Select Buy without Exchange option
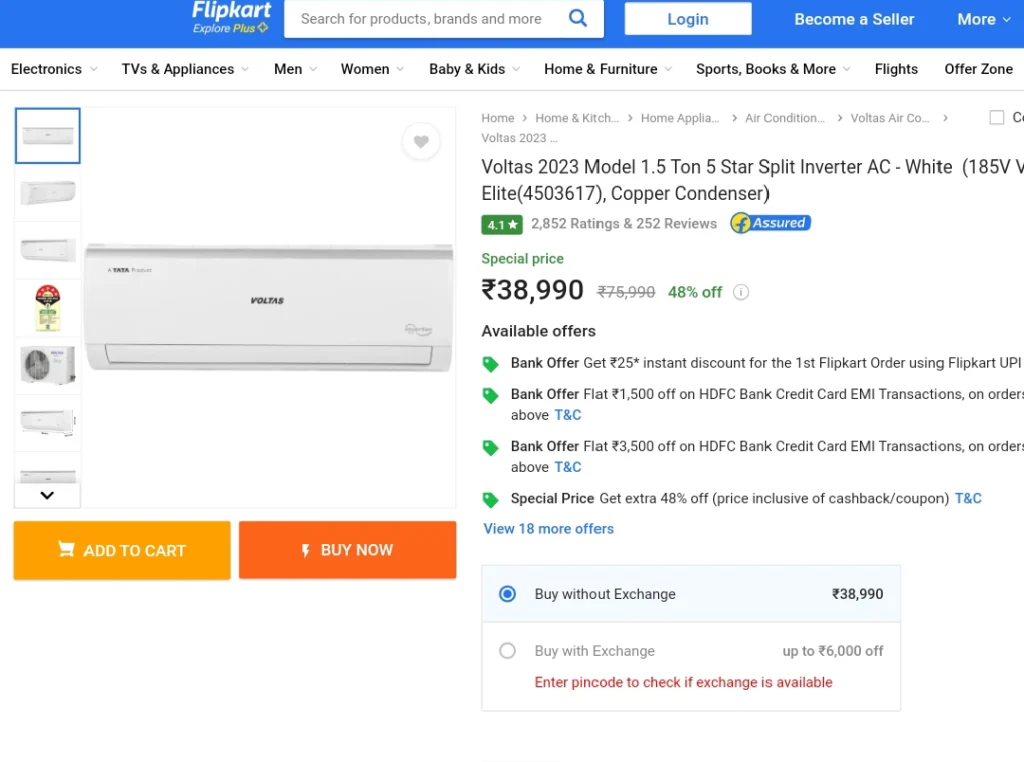 (507, 594)
